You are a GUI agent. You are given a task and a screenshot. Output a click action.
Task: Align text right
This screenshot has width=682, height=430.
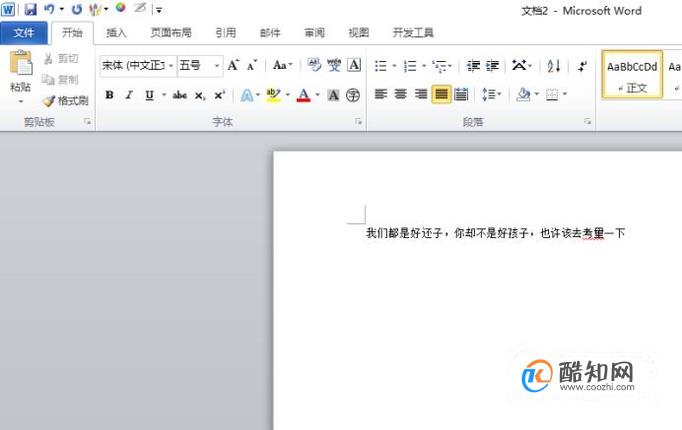point(421,94)
